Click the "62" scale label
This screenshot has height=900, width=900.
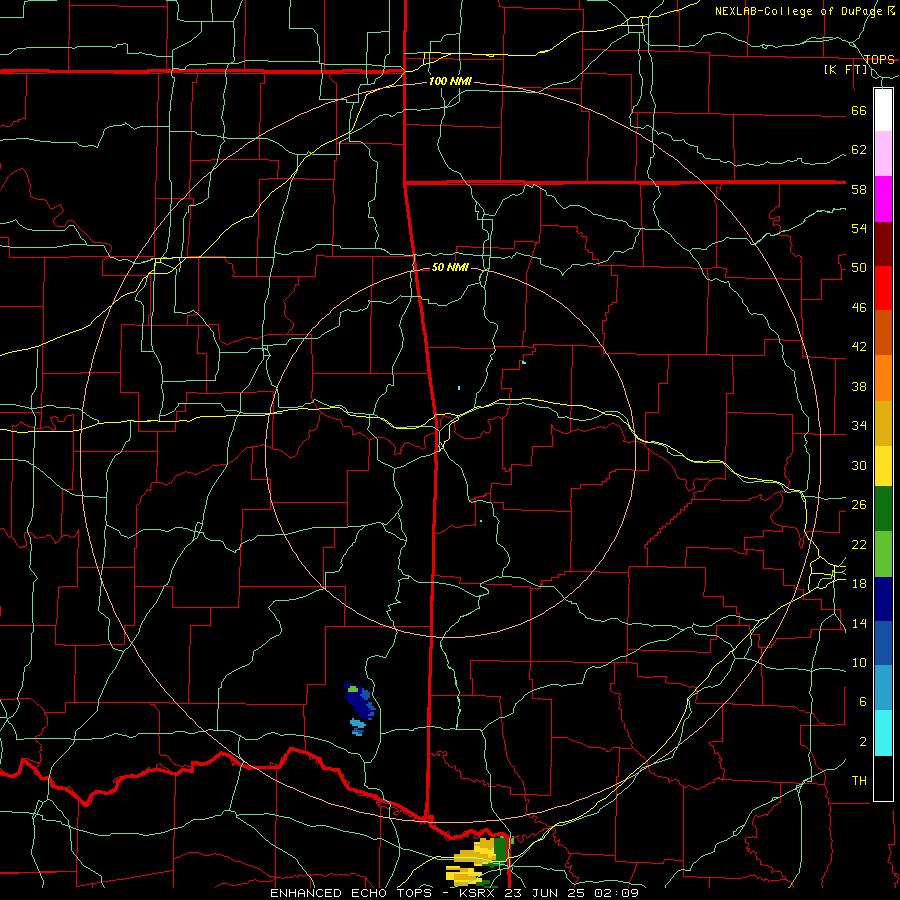click(859, 150)
